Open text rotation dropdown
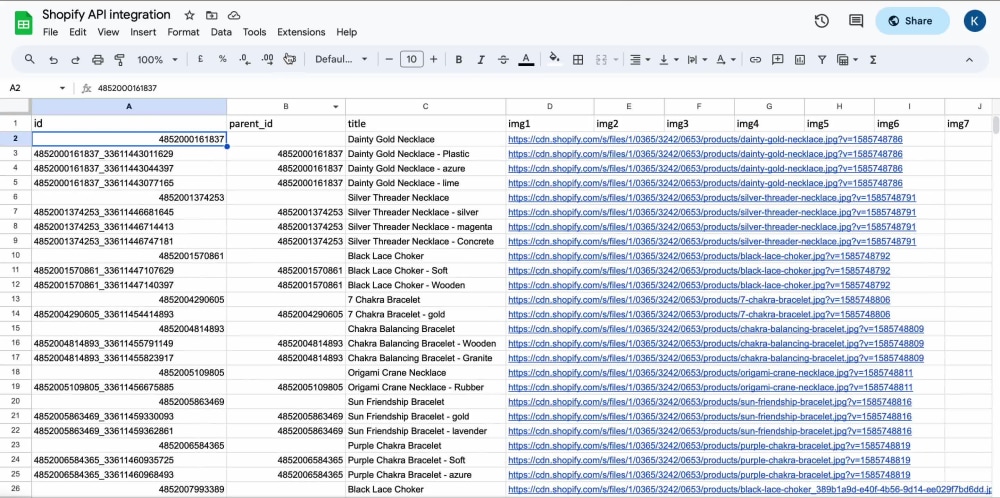The width and height of the screenshot is (1000, 498). click(726, 59)
